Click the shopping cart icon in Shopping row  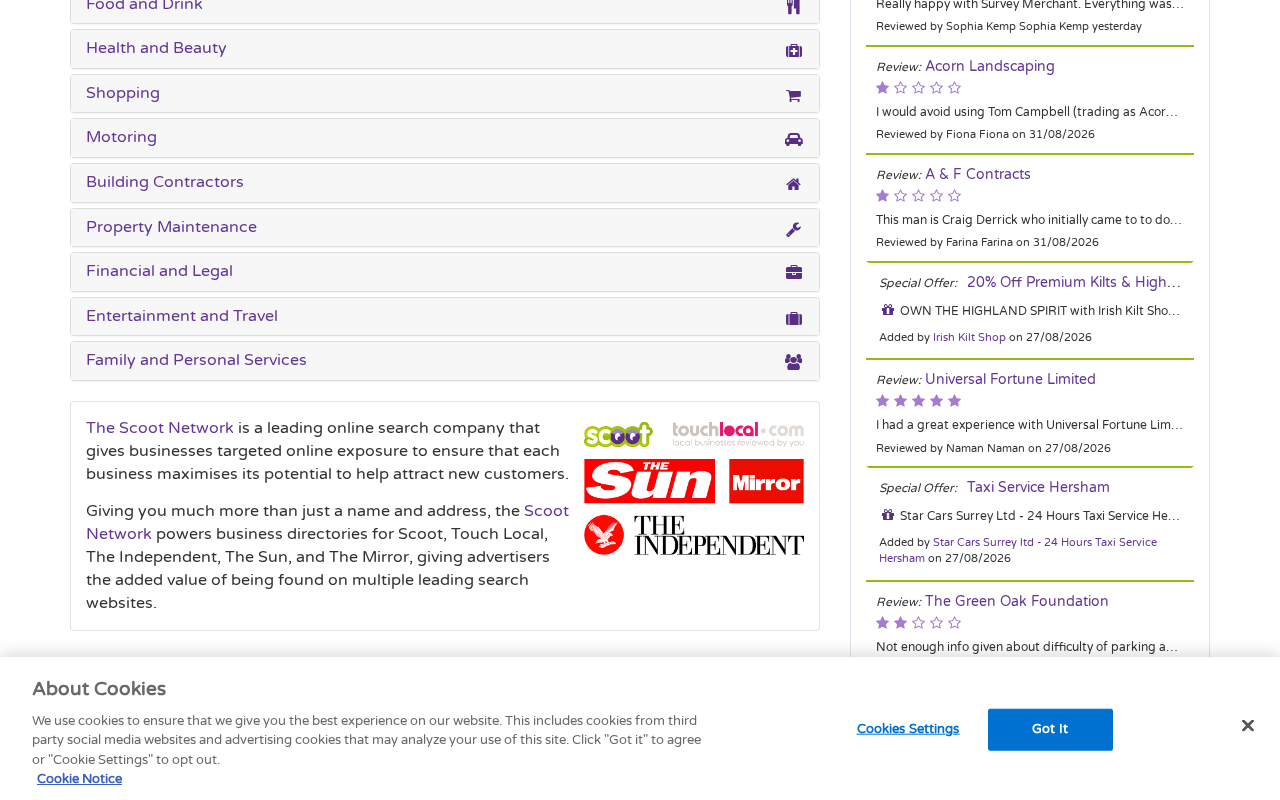793,95
